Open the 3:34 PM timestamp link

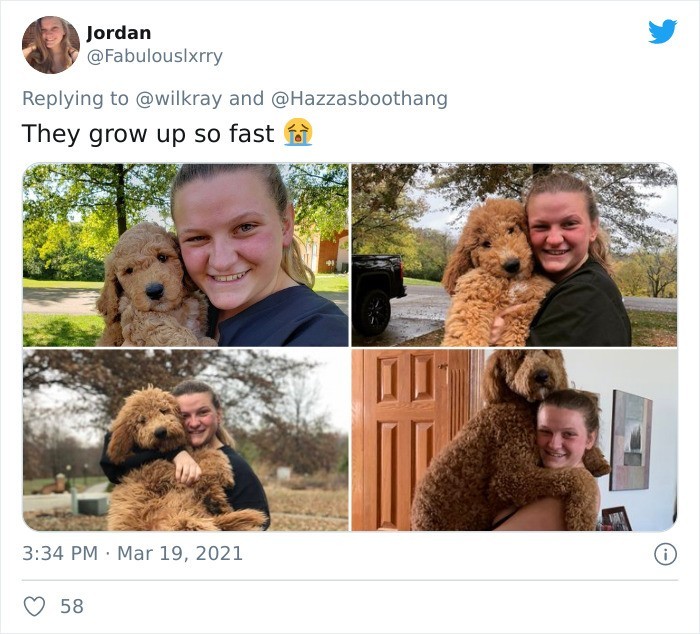[60, 554]
